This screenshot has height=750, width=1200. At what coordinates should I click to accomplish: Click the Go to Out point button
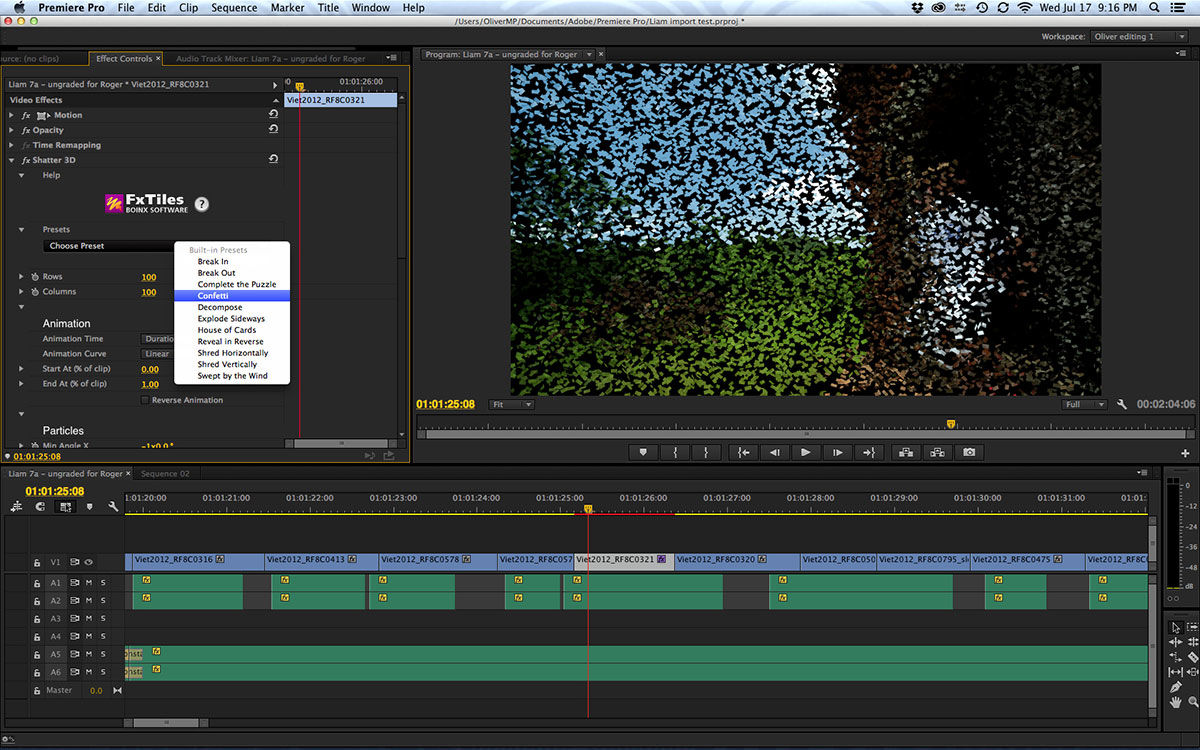869,452
